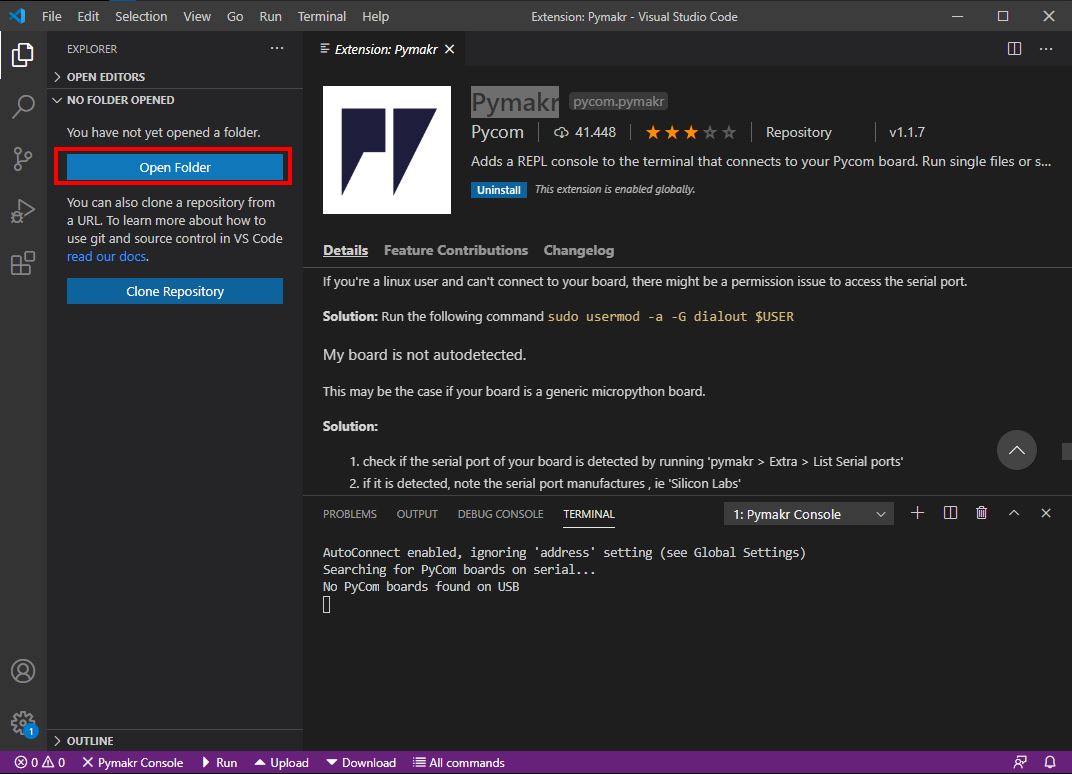This screenshot has height=774, width=1072.
Task: Click the Open Folder button
Action: tap(174, 168)
